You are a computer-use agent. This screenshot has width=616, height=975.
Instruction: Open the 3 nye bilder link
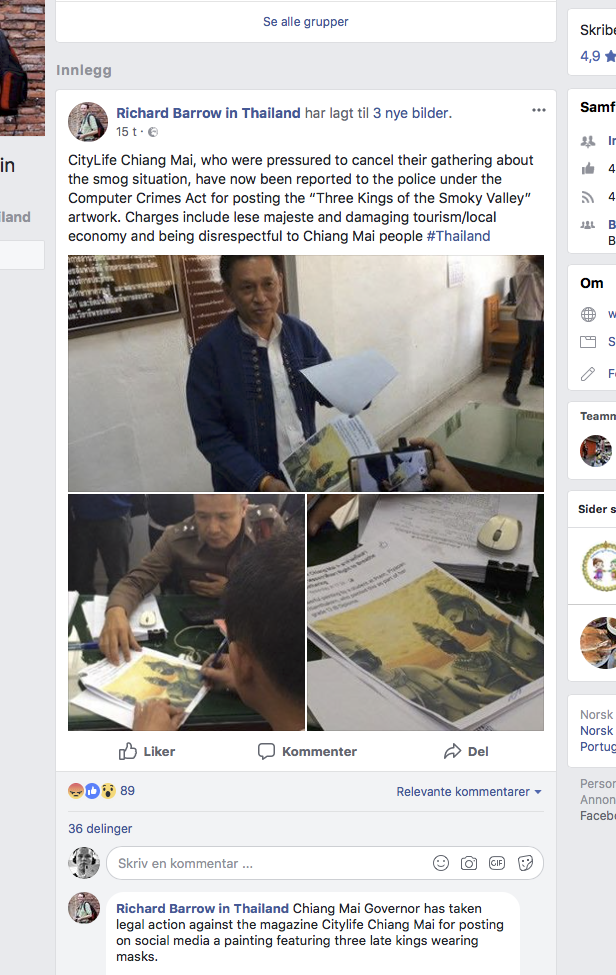tap(411, 113)
